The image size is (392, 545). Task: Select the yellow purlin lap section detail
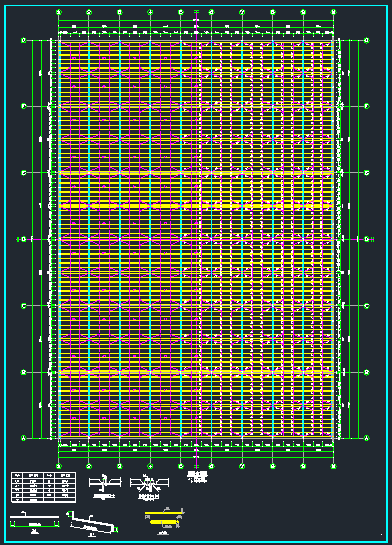click(164, 521)
